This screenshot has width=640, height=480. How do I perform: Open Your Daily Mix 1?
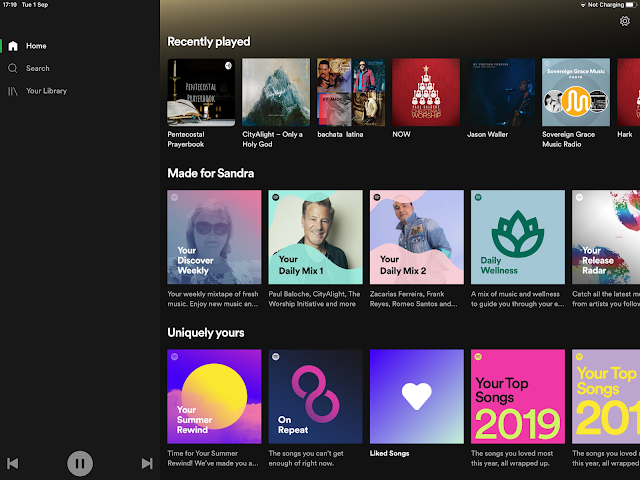click(316, 237)
